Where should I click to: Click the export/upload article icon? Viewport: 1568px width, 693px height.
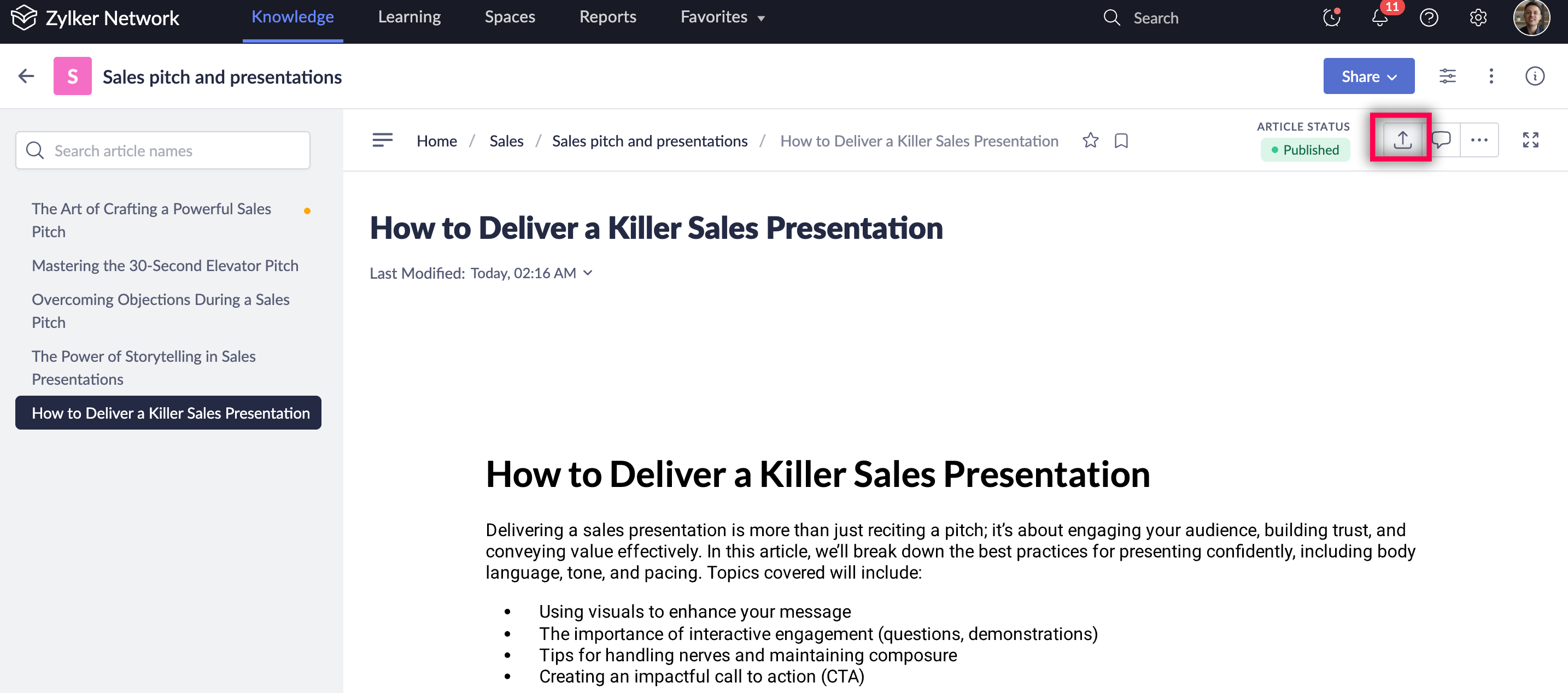coord(1402,140)
